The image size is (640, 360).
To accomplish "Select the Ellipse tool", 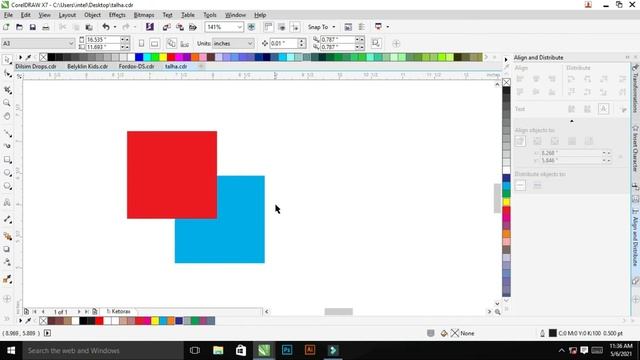I will [x=7, y=173].
